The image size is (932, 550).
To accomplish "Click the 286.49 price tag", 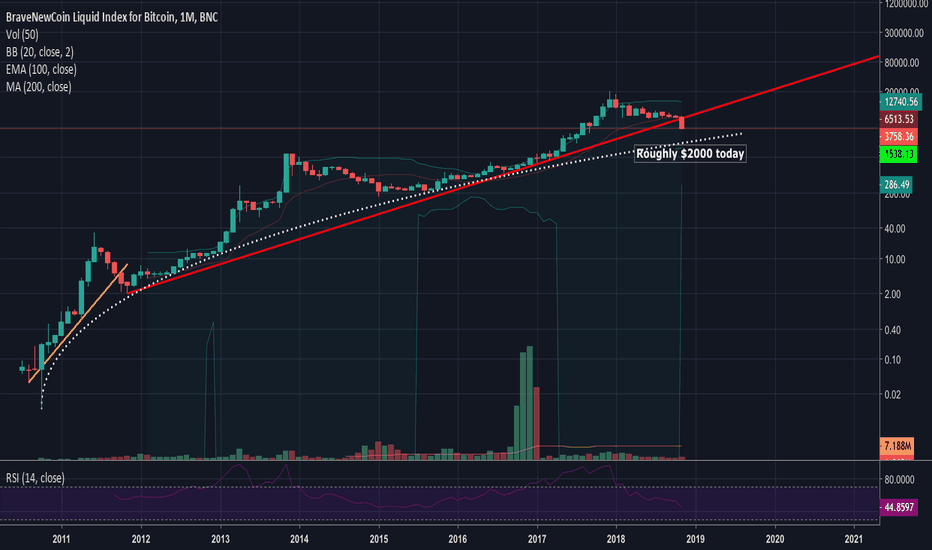I will coord(896,185).
